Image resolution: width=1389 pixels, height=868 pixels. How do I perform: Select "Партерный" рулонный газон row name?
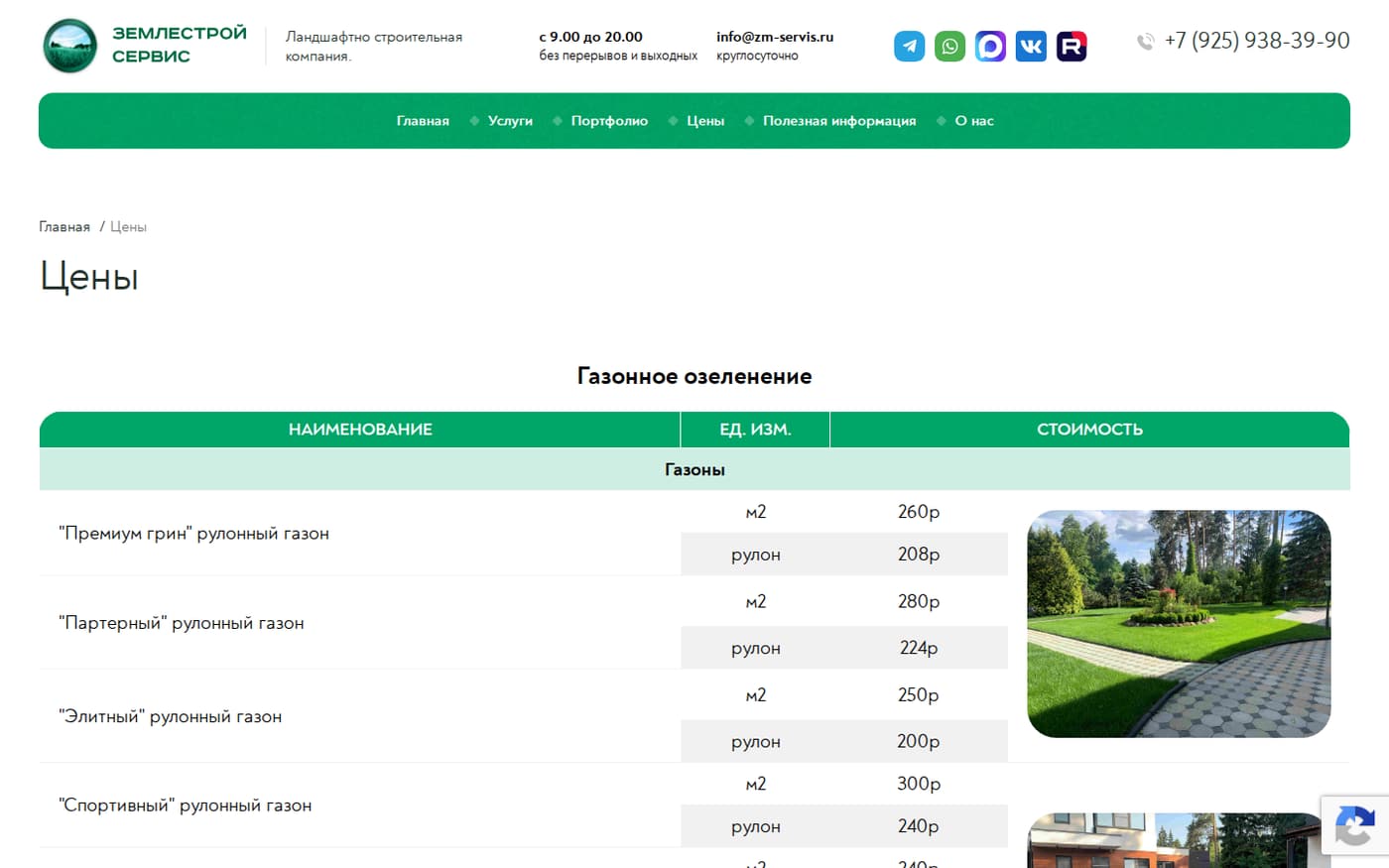182,624
